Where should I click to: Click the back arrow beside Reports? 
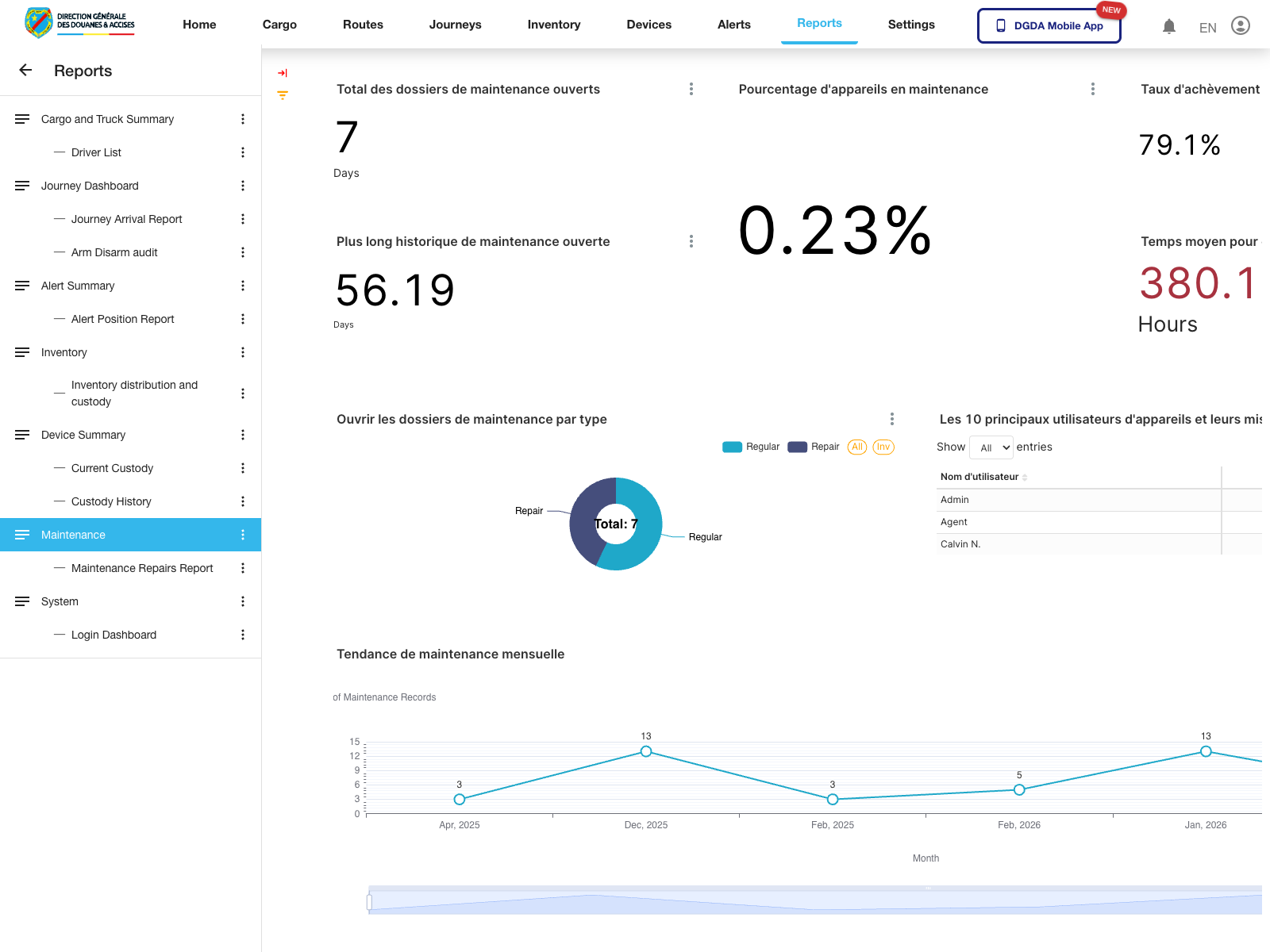point(25,71)
